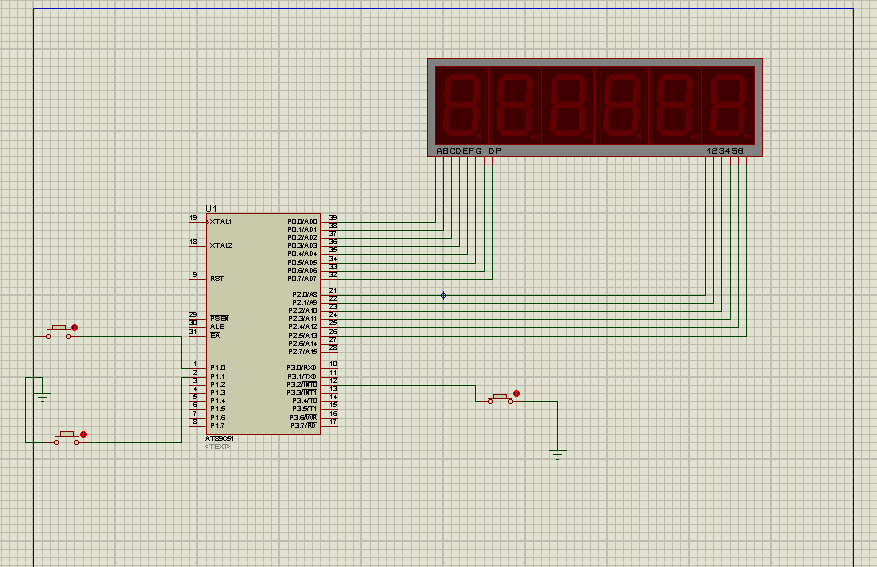Click the EA pin label
877x567 pixels.
(x=215, y=335)
